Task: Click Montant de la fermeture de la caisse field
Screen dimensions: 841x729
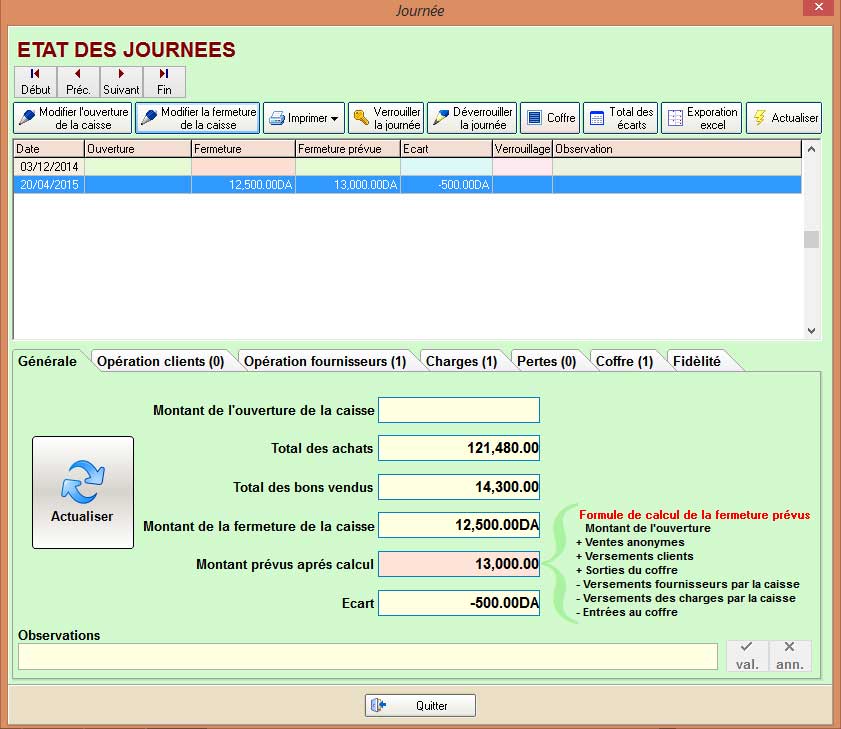Action: [459, 525]
